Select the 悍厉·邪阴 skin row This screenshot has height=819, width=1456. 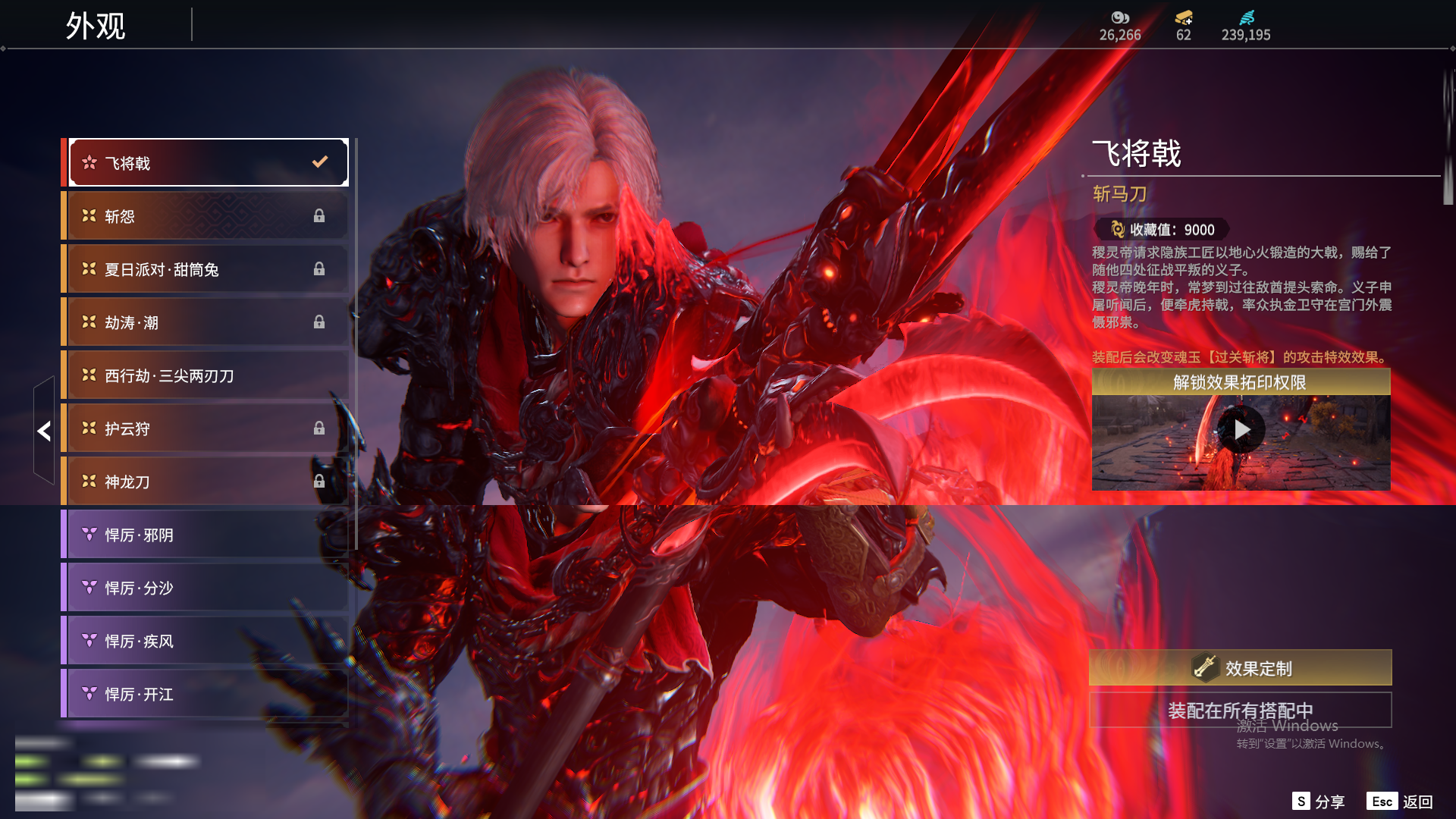[205, 535]
